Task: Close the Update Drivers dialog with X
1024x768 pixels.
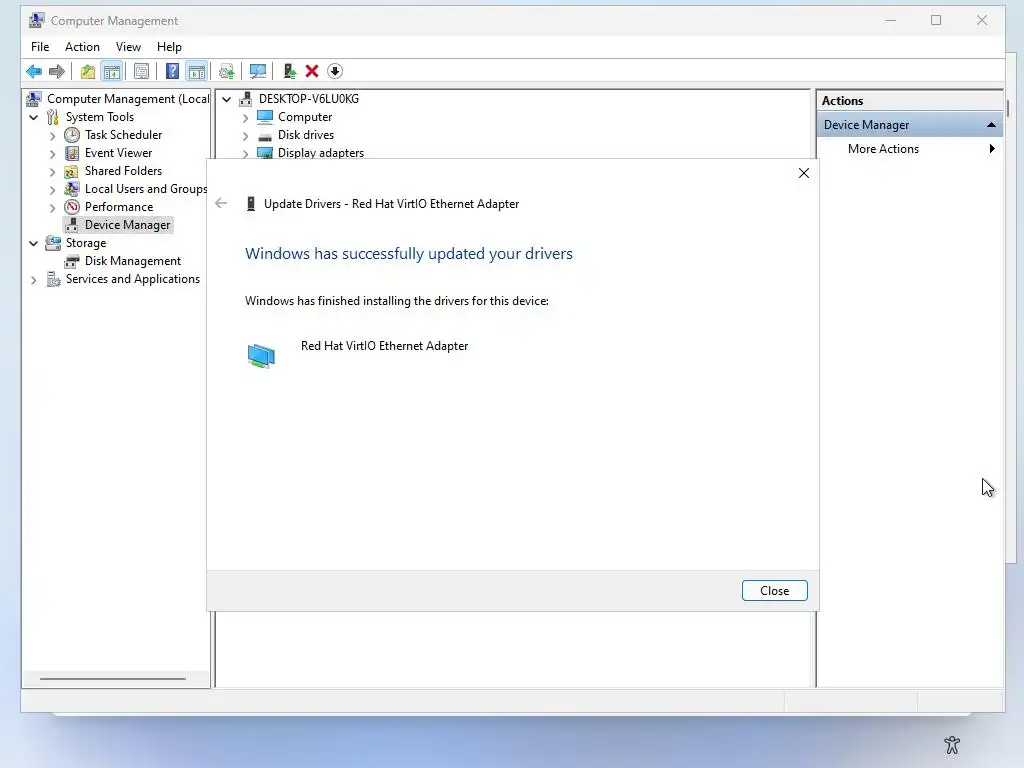Action: (804, 173)
